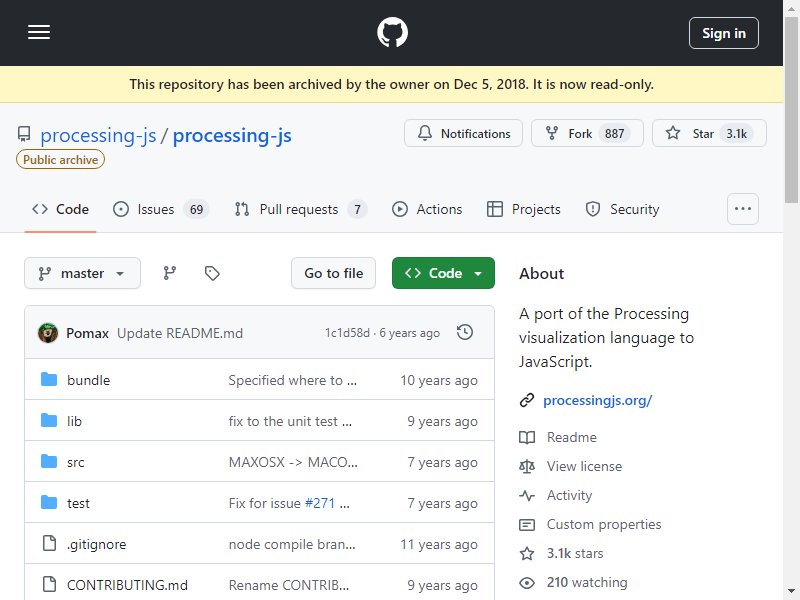Open commit hash 1c1d58d
The height and width of the screenshot is (600, 800).
click(347, 333)
